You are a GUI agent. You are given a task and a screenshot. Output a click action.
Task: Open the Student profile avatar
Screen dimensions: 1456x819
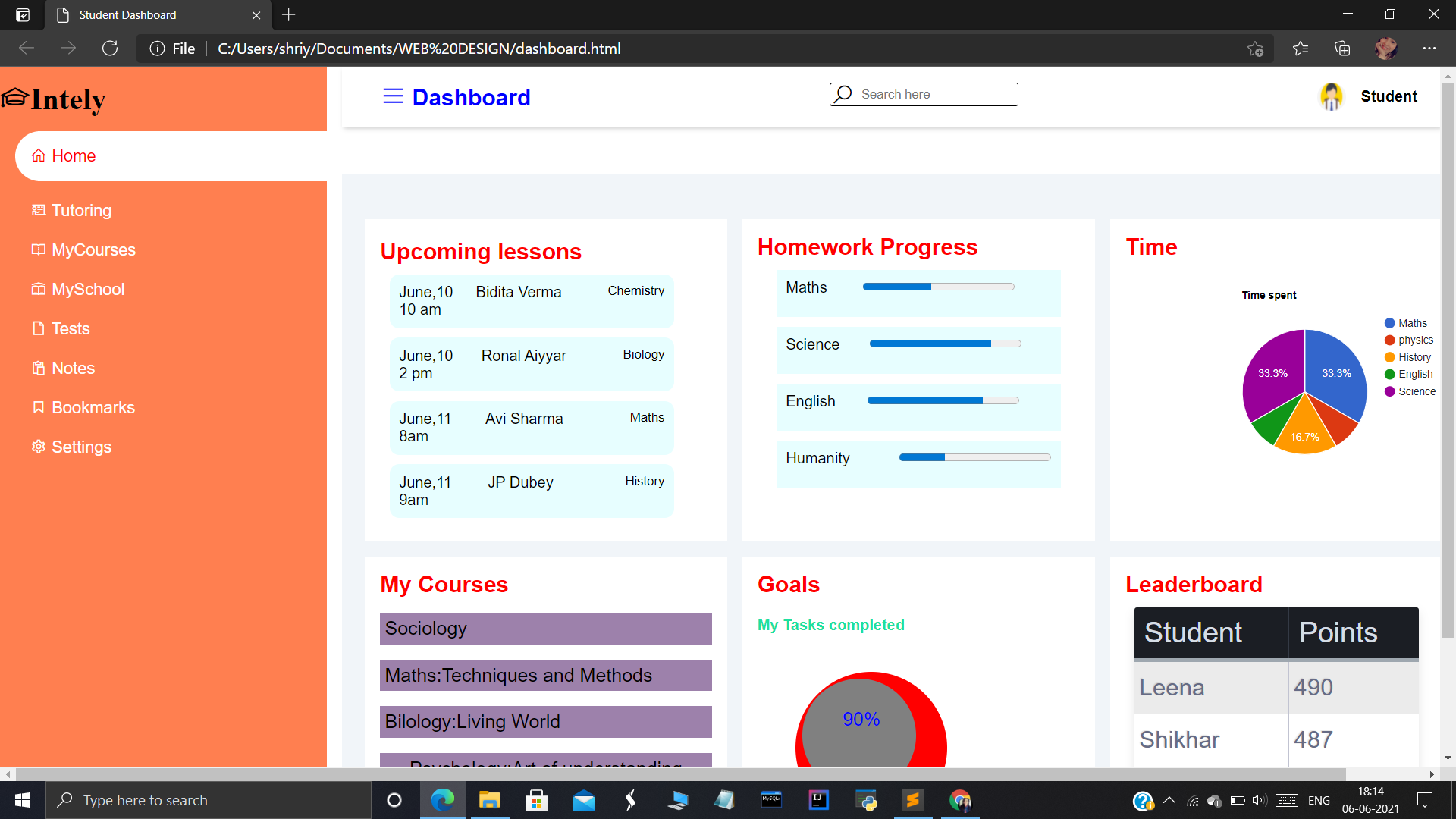[1331, 96]
